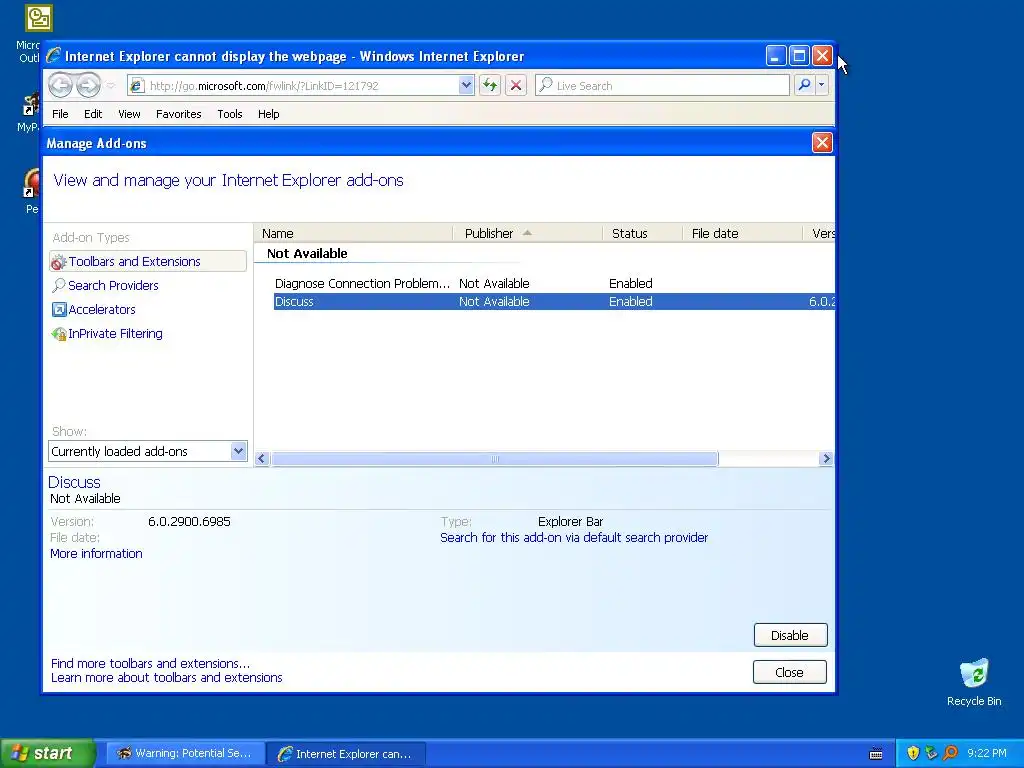Open the Show filter combo box
The height and width of the screenshot is (768, 1024).
pos(148,451)
